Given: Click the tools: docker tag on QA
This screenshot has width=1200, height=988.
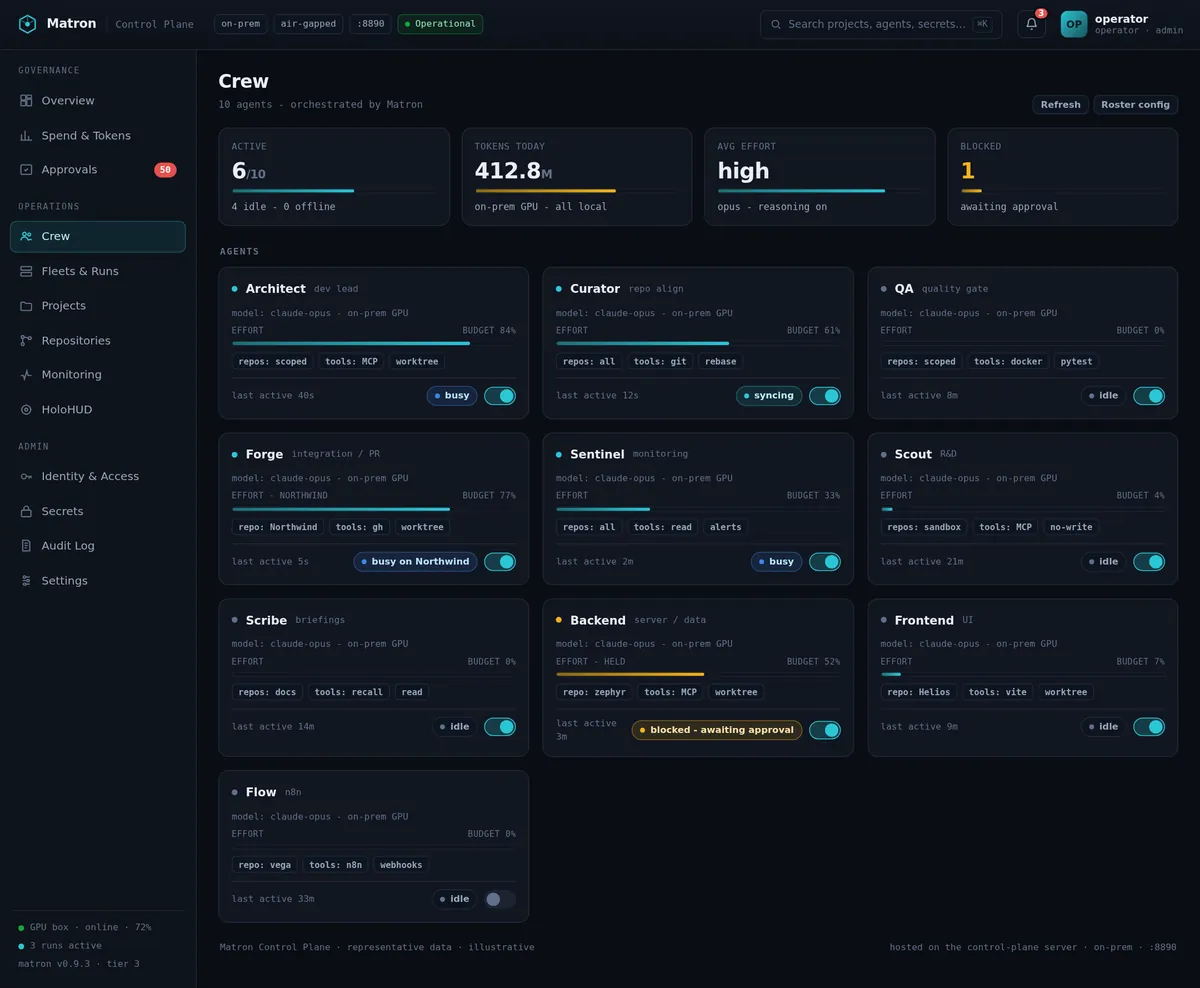Looking at the screenshot, I should click(1008, 362).
